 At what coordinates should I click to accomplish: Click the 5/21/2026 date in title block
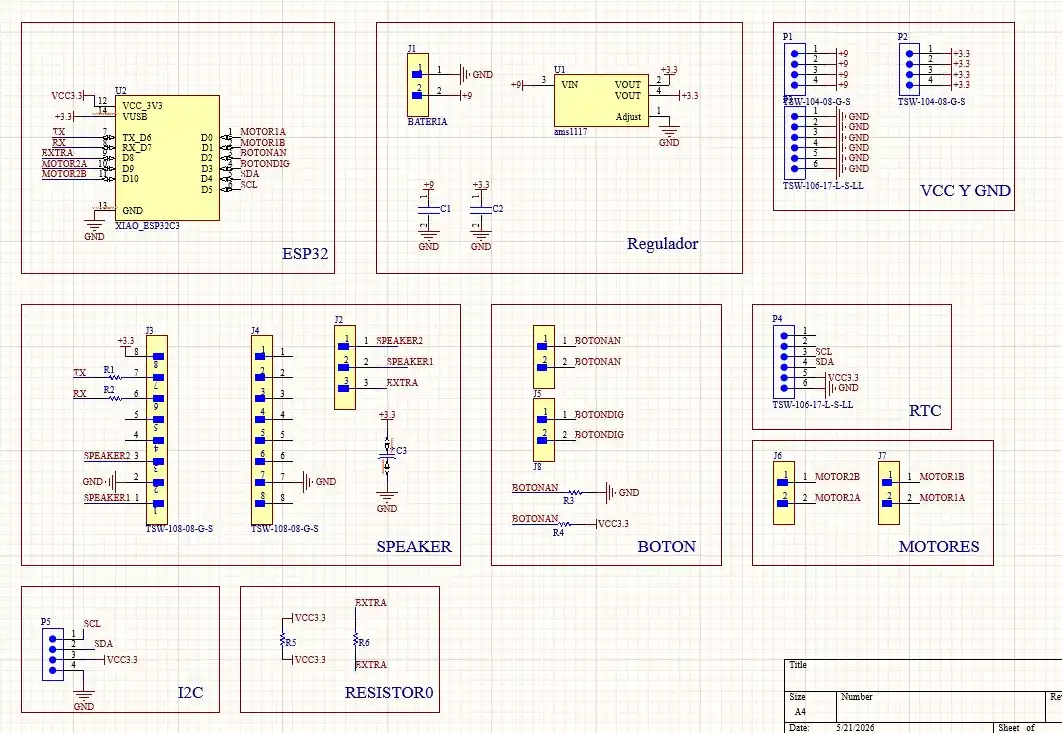point(855,728)
